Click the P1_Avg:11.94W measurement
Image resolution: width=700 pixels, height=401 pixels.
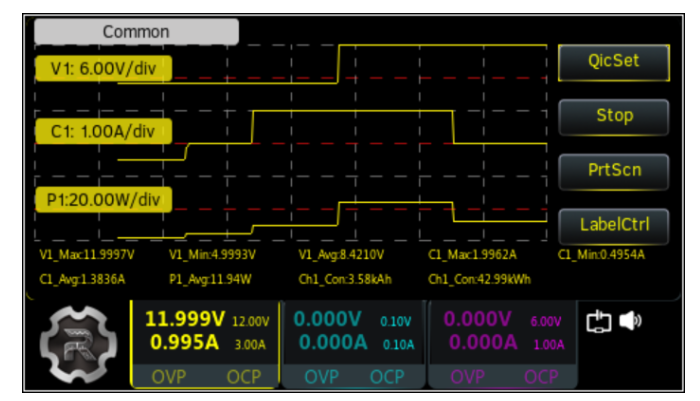point(210,279)
